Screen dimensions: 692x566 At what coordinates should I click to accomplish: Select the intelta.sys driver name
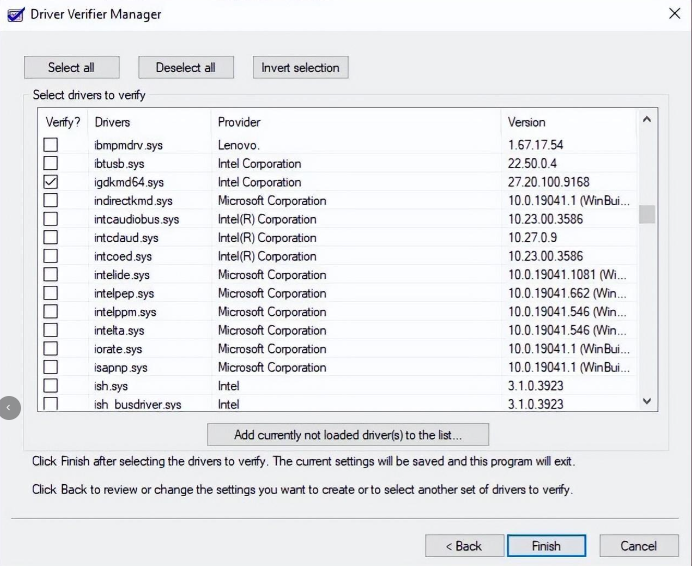point(119,331)
